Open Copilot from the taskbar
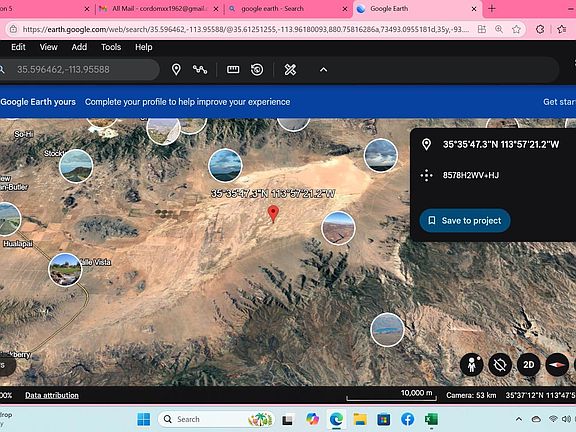This screenshot has width=576, height=432. pyautogui.click(x=312, y=419)
